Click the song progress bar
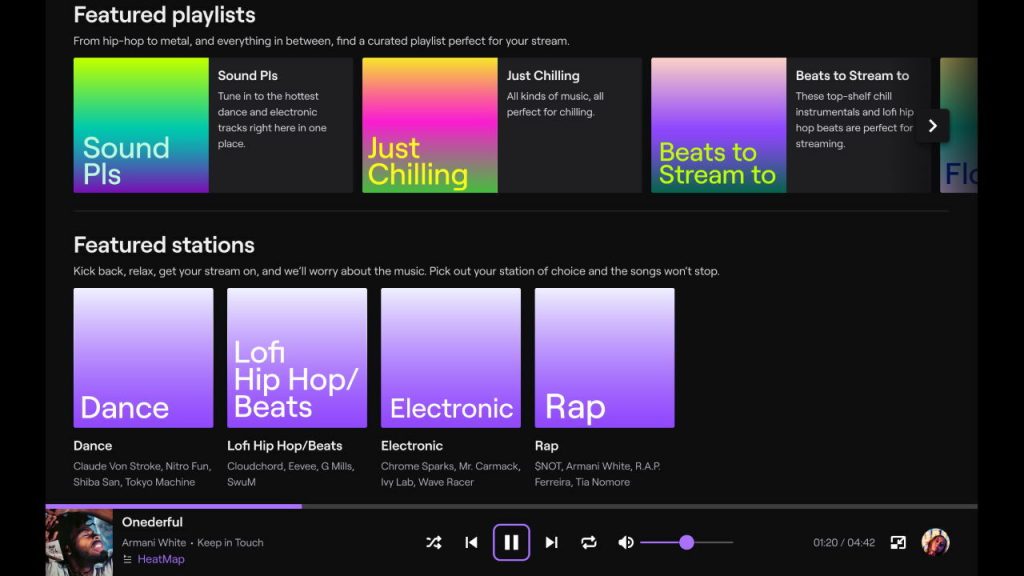The image size is (1024, 576). point(511,506)
